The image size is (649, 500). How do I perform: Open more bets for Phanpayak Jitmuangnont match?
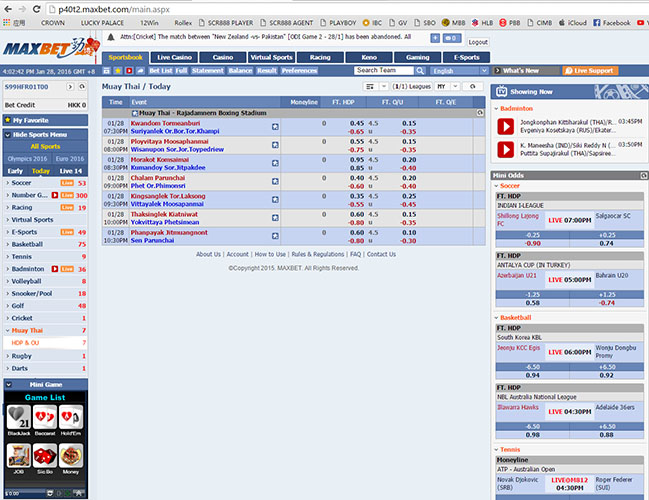click(275, 236)
